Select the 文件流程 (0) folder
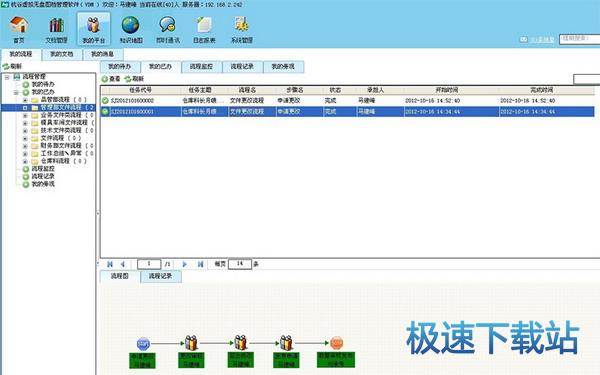Image resolution: width=600 pixels, height=375 pixels. [61, 138]
